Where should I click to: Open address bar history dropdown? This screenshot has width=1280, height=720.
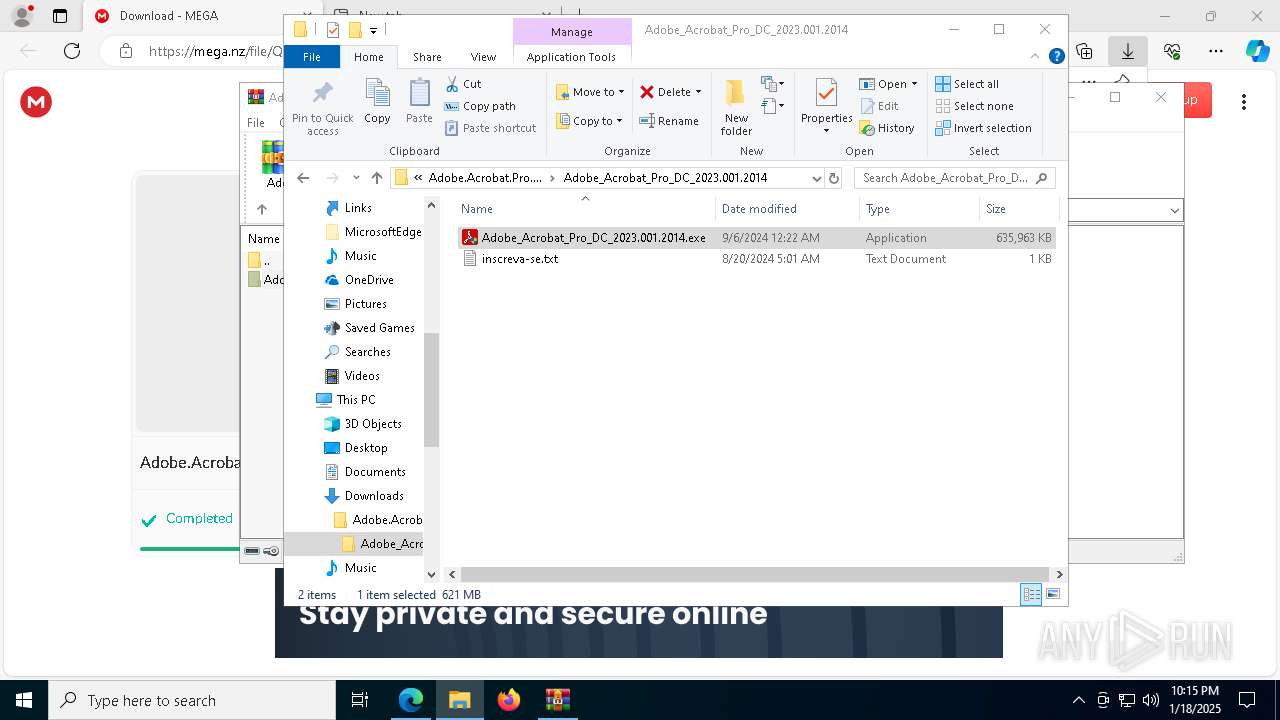tap(817, 178)
